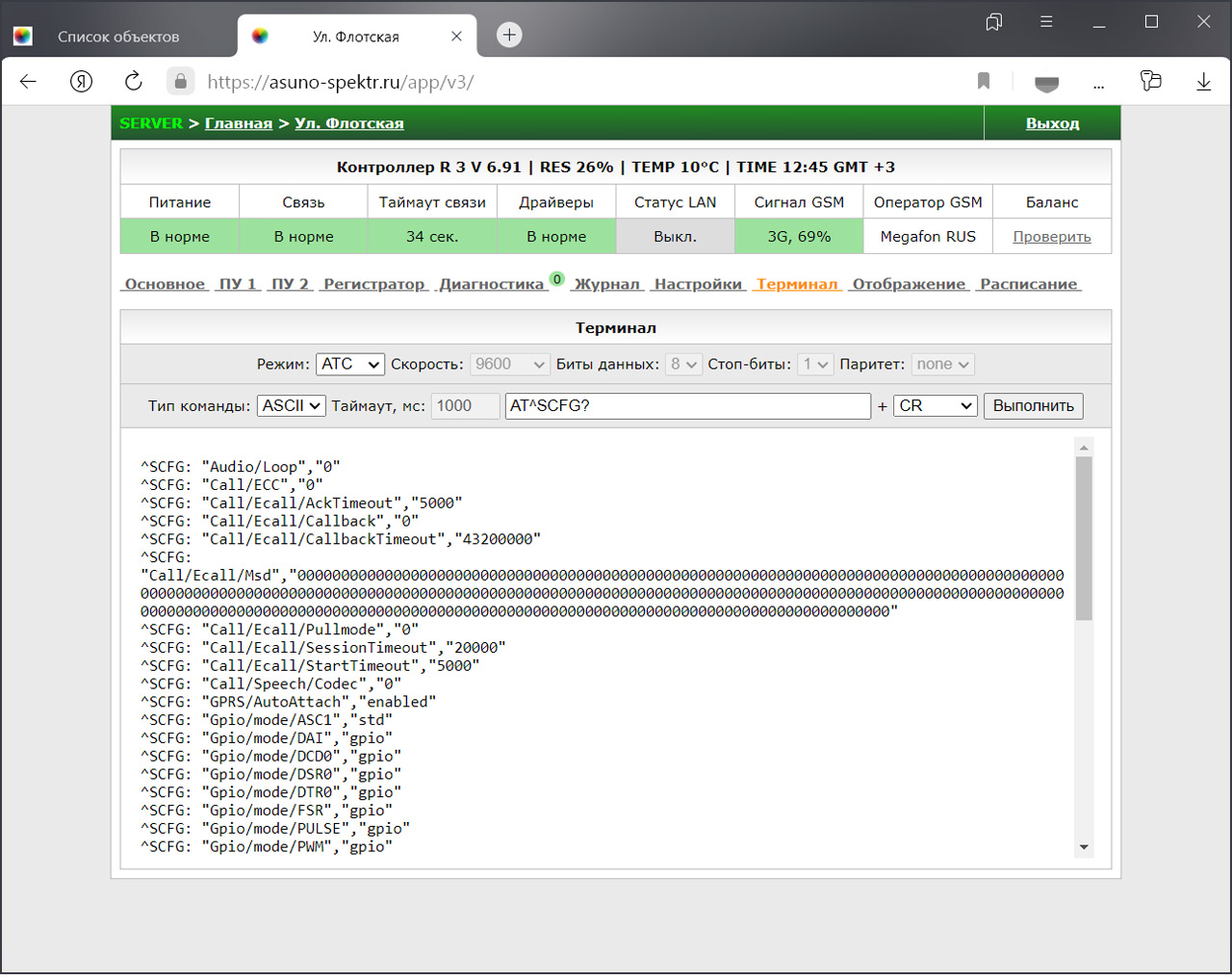Click the GPRS/AutoAttach enabled line

[289, 702]
